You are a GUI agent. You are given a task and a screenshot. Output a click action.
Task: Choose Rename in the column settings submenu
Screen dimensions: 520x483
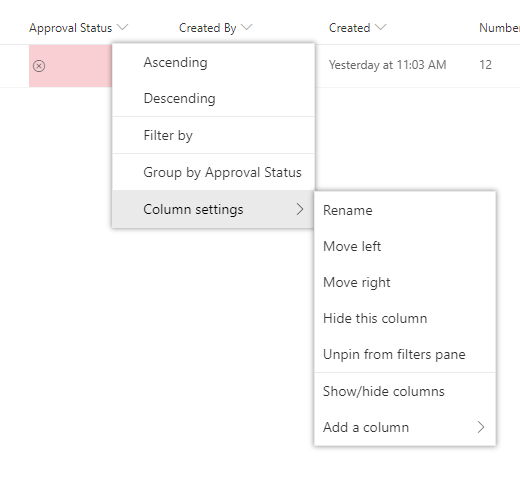click(405, 210)
